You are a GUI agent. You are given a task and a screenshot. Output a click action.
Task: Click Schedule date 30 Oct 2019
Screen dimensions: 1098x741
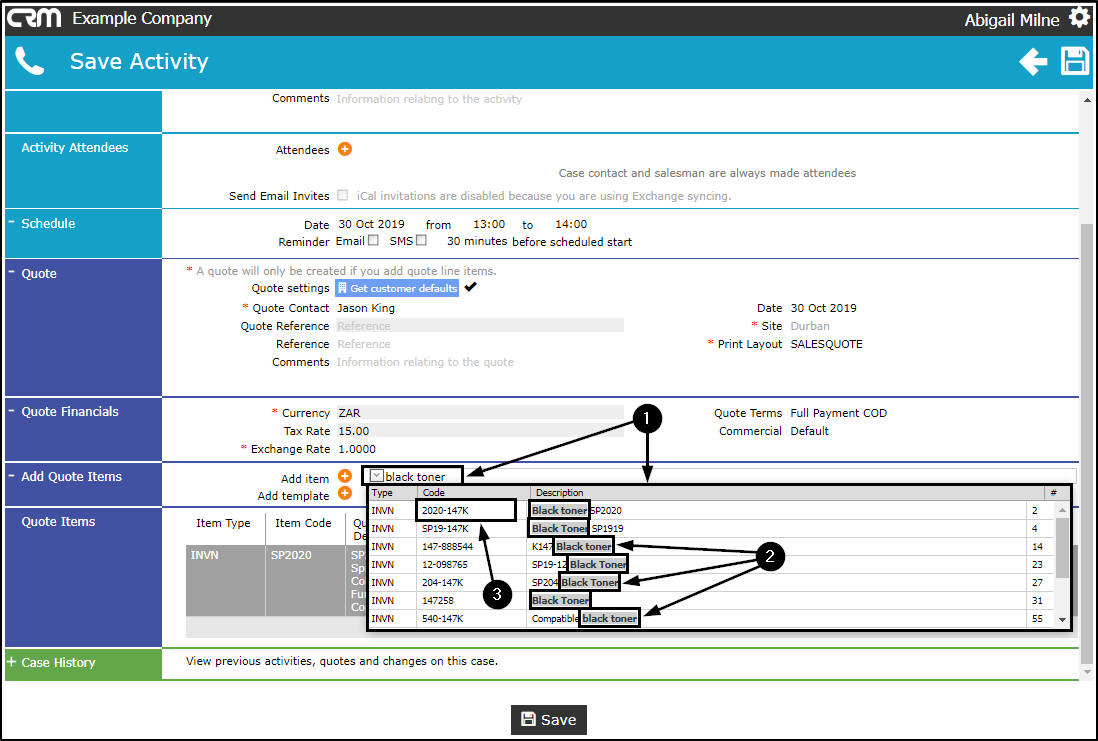click(x=371, y=224)
